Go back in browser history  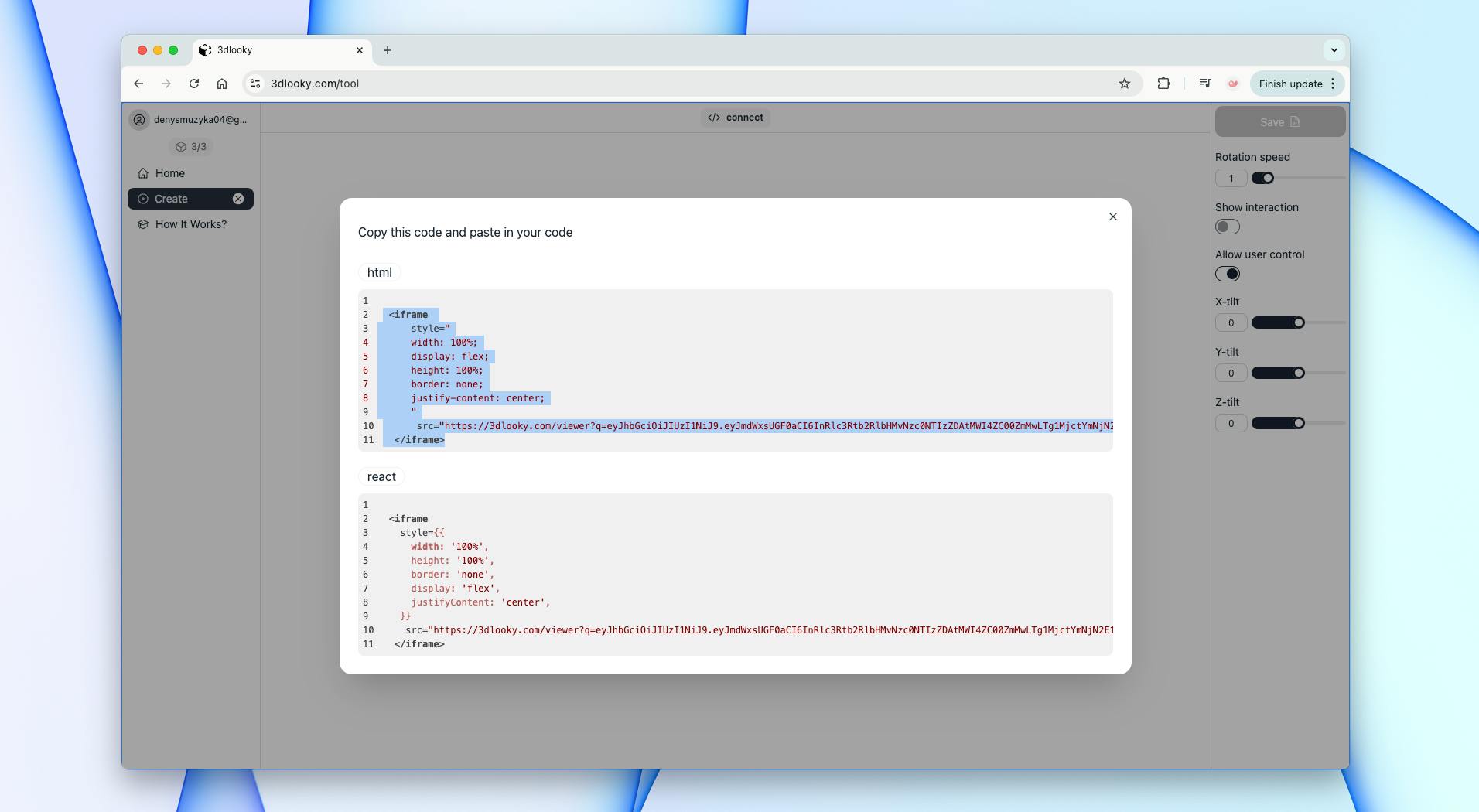[x=138, y=84]
